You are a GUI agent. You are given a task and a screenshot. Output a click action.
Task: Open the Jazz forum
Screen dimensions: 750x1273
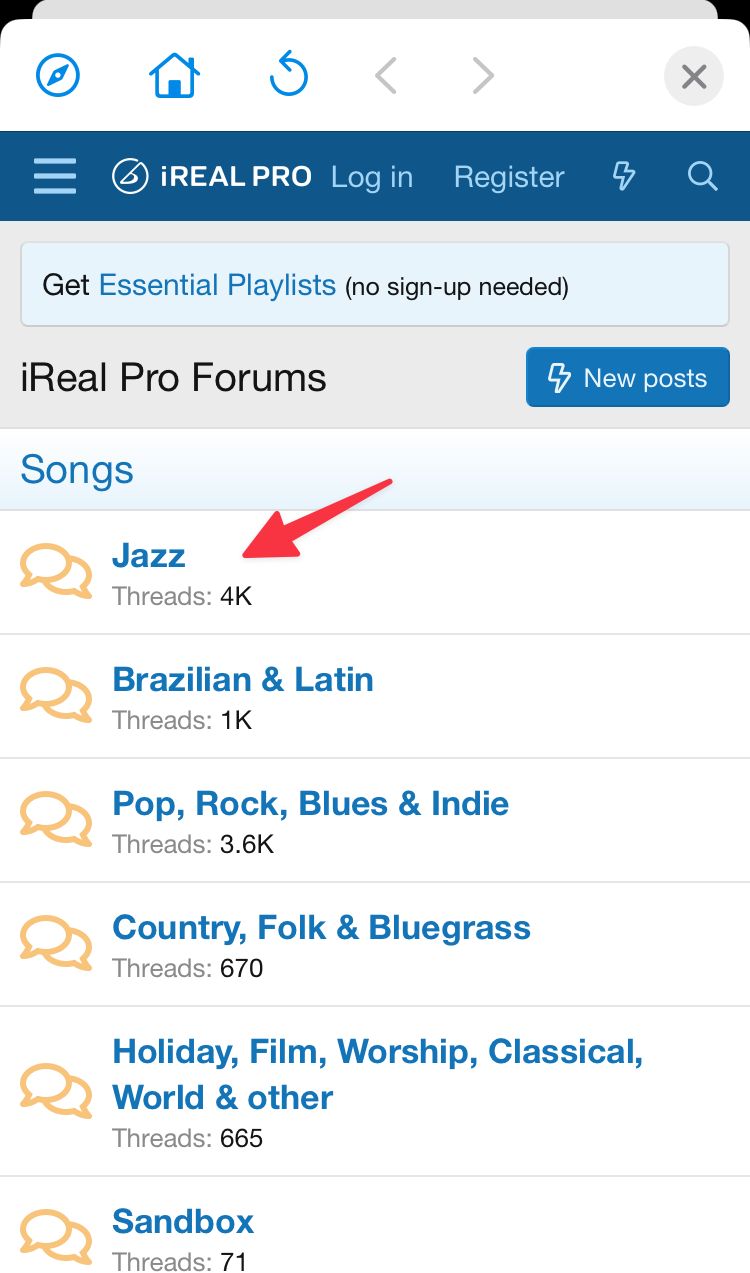pyautogui.click(x=149, y=555)
